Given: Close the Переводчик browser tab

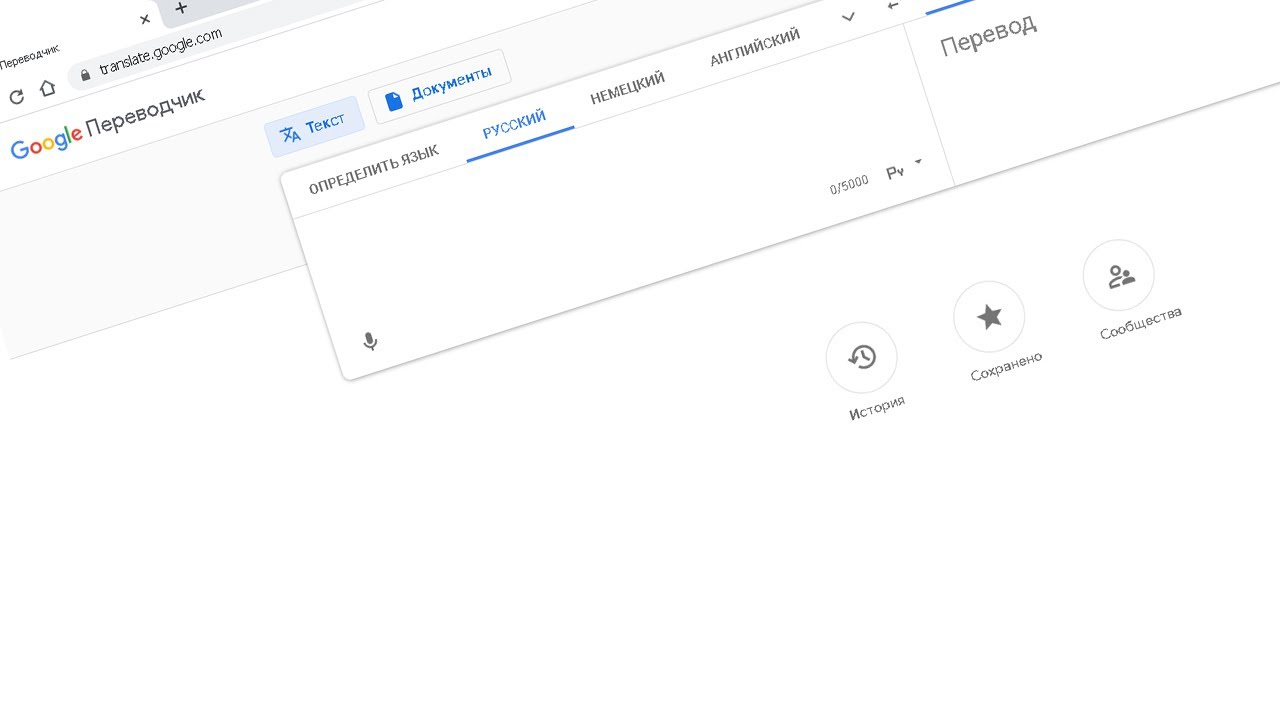Looking at the screenshot, I should [x=145, y=19].
